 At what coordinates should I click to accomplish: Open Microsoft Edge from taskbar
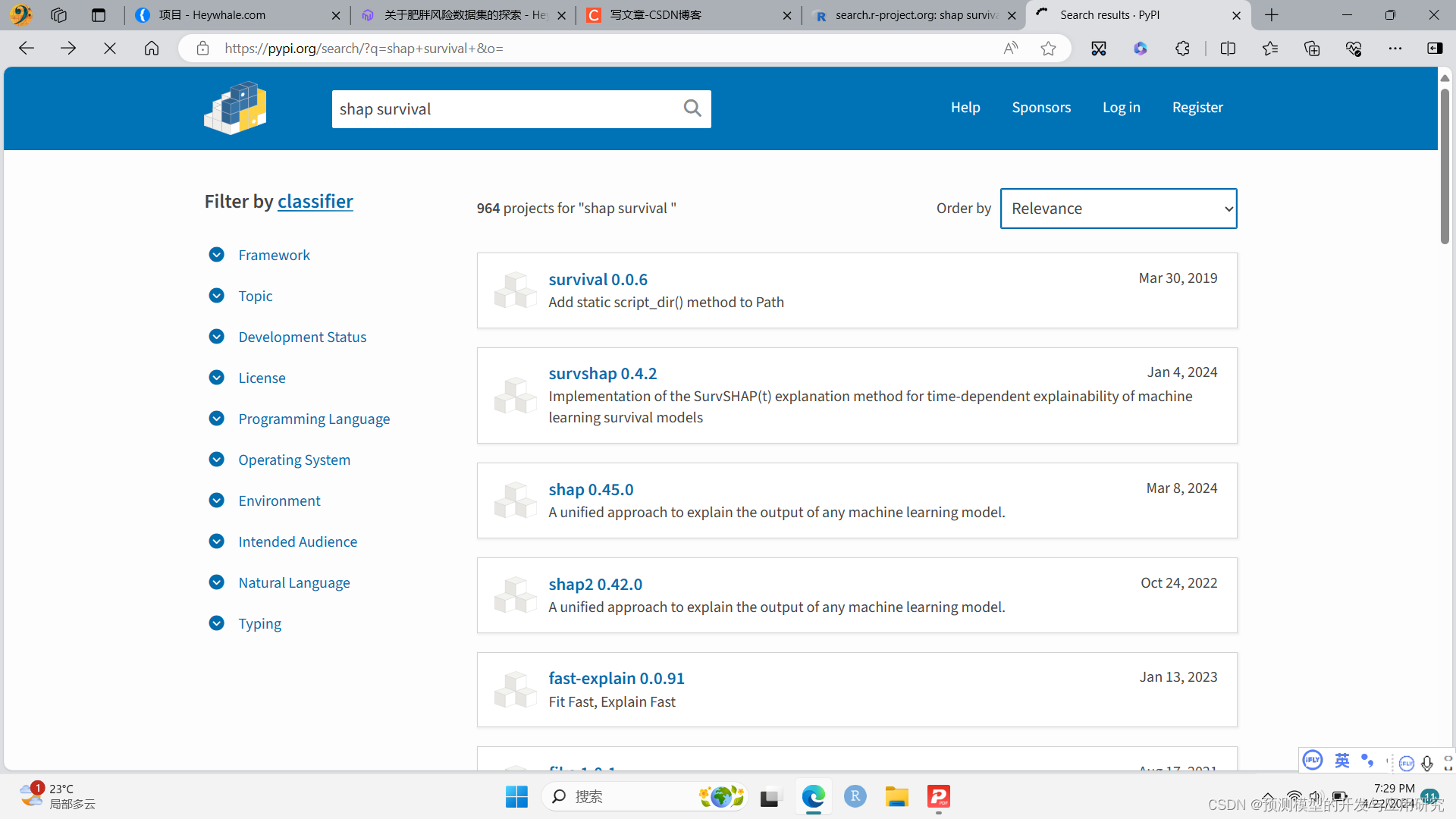pyautogui.click(x=814, y=797)
